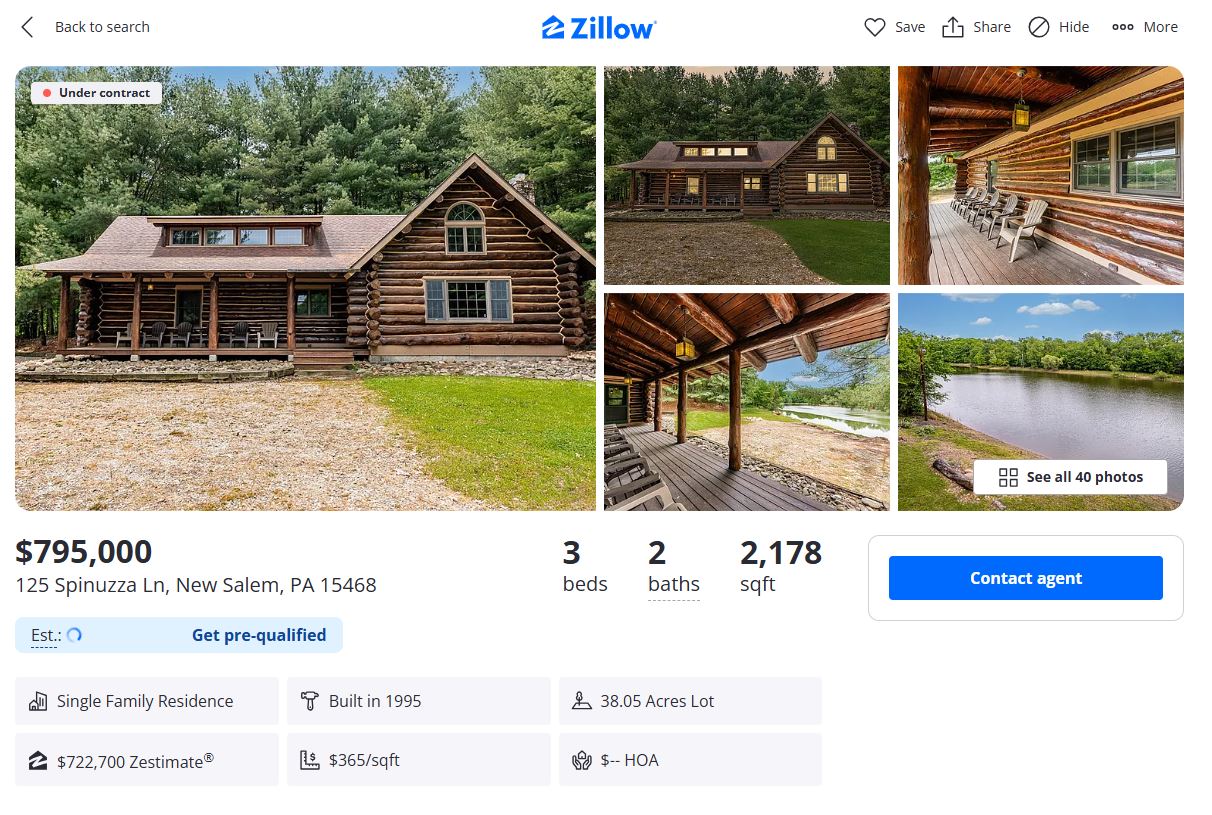The width and height of the screenshot is (1212, 815).
Task: Click the Zillow logo
Action: (599, 27)
